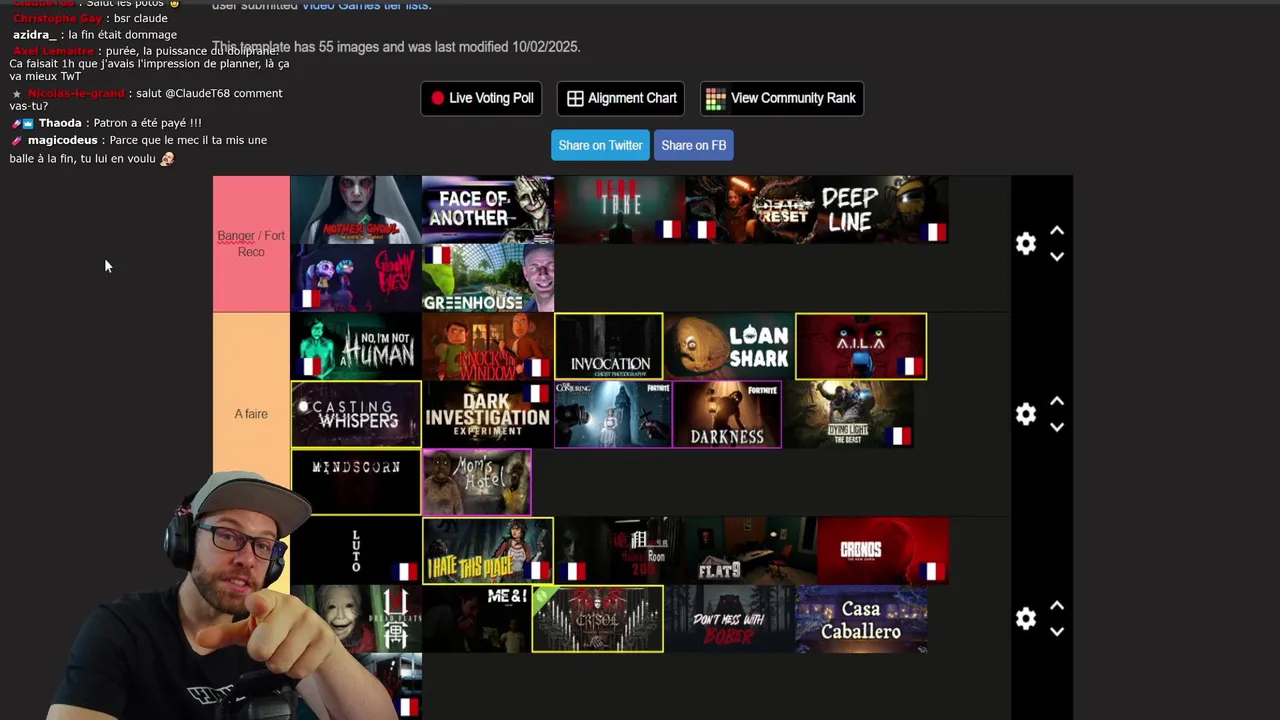Screen dimensions: 1280x720
Task: Click Share on Twitter button
Action: point(600,145)
